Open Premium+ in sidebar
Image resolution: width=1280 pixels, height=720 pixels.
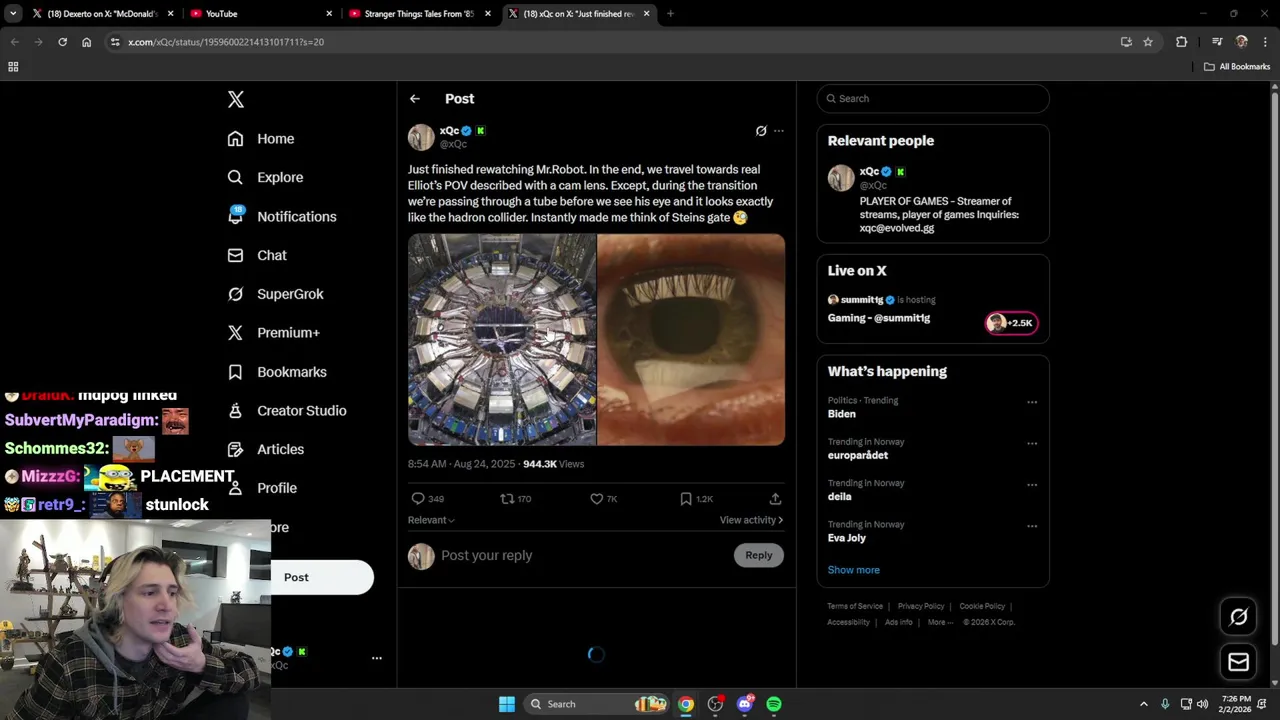pyautogui.click(x=273, y=333)
